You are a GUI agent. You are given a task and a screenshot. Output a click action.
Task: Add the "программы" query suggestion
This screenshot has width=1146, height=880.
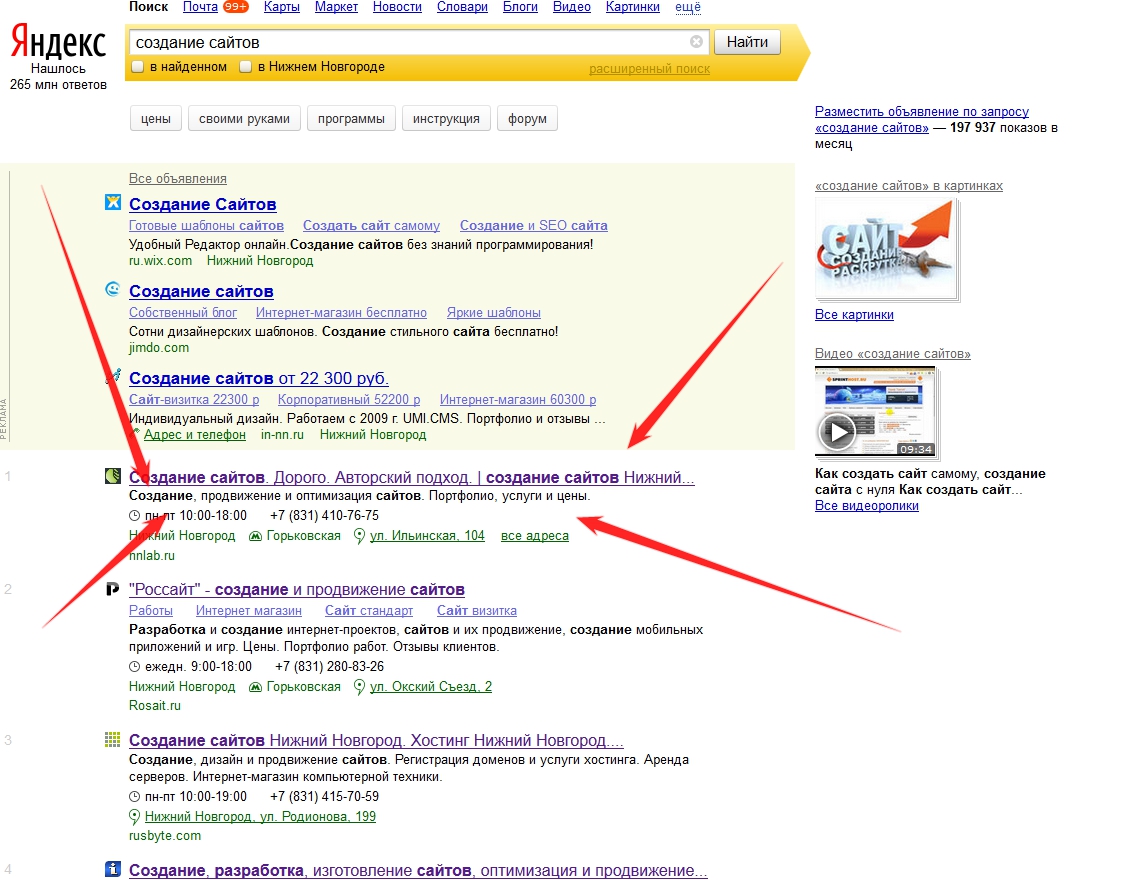351,118
